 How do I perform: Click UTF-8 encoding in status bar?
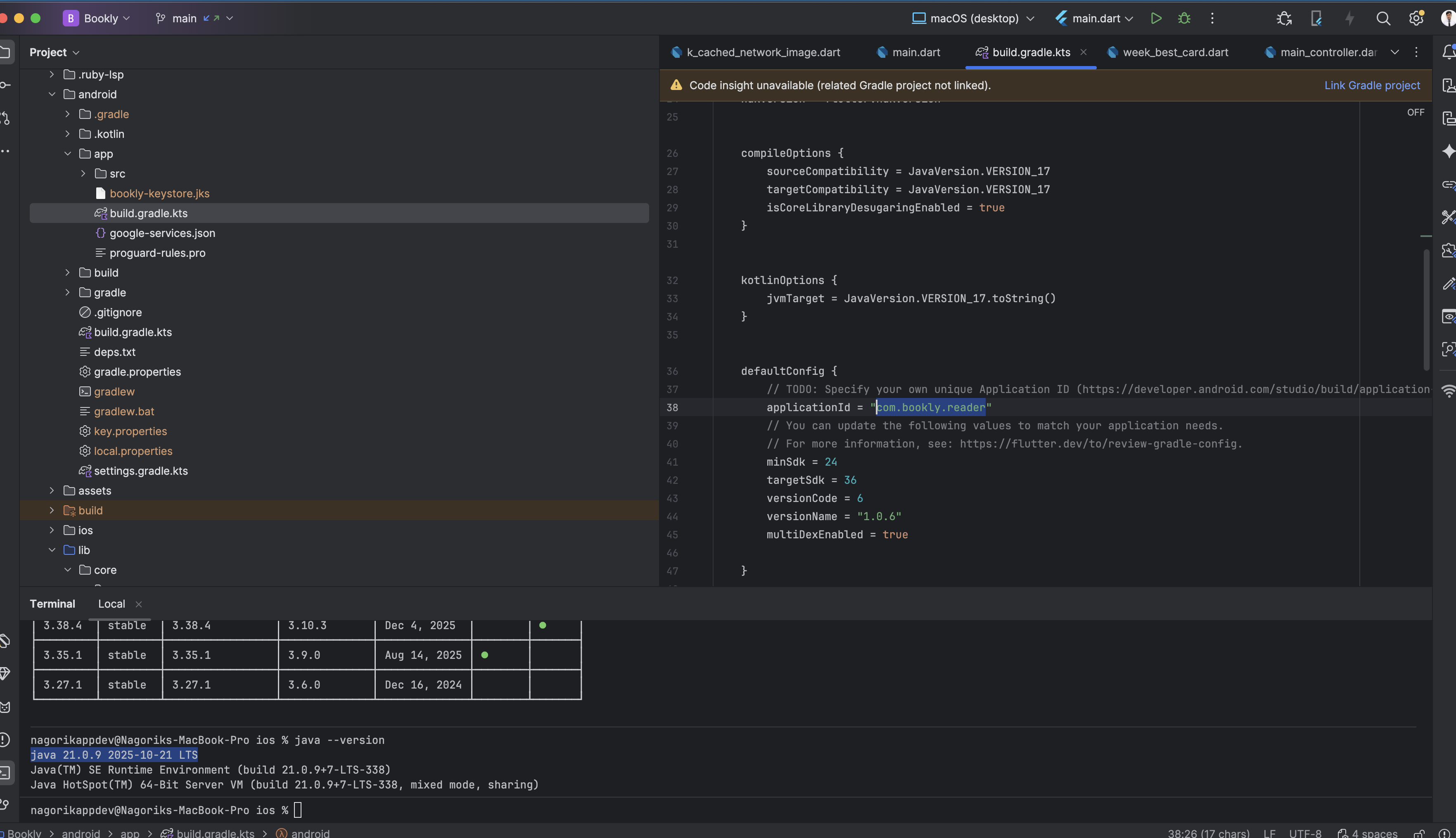pyautogui.click(x=1304, y=833)
